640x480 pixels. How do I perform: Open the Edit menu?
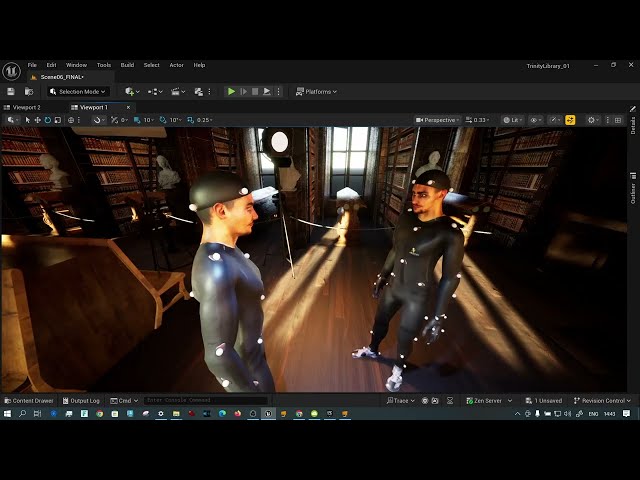51,65
